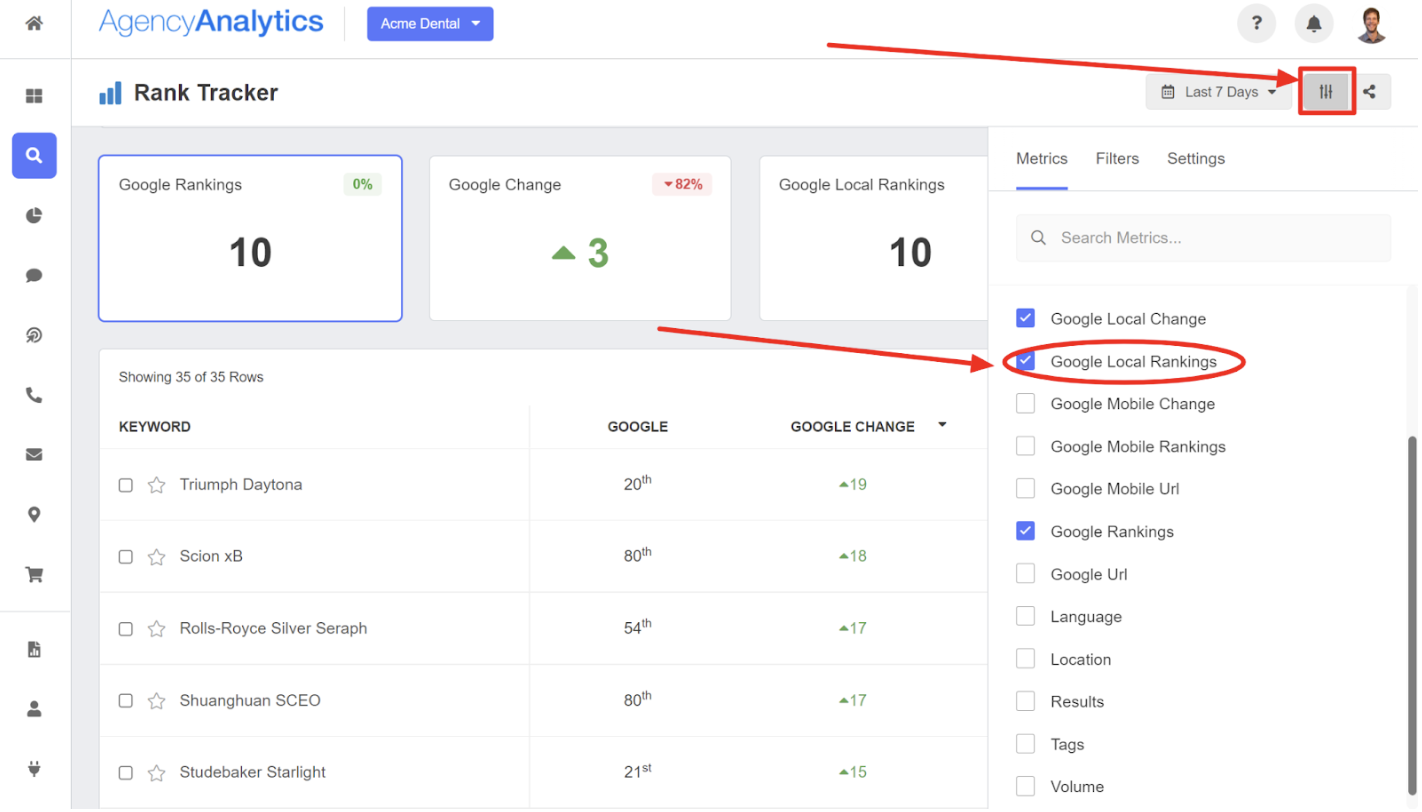Toggle the Google Change column sort arrow
The width and height of the screenshot is (1422, 812).
point(941,426)
